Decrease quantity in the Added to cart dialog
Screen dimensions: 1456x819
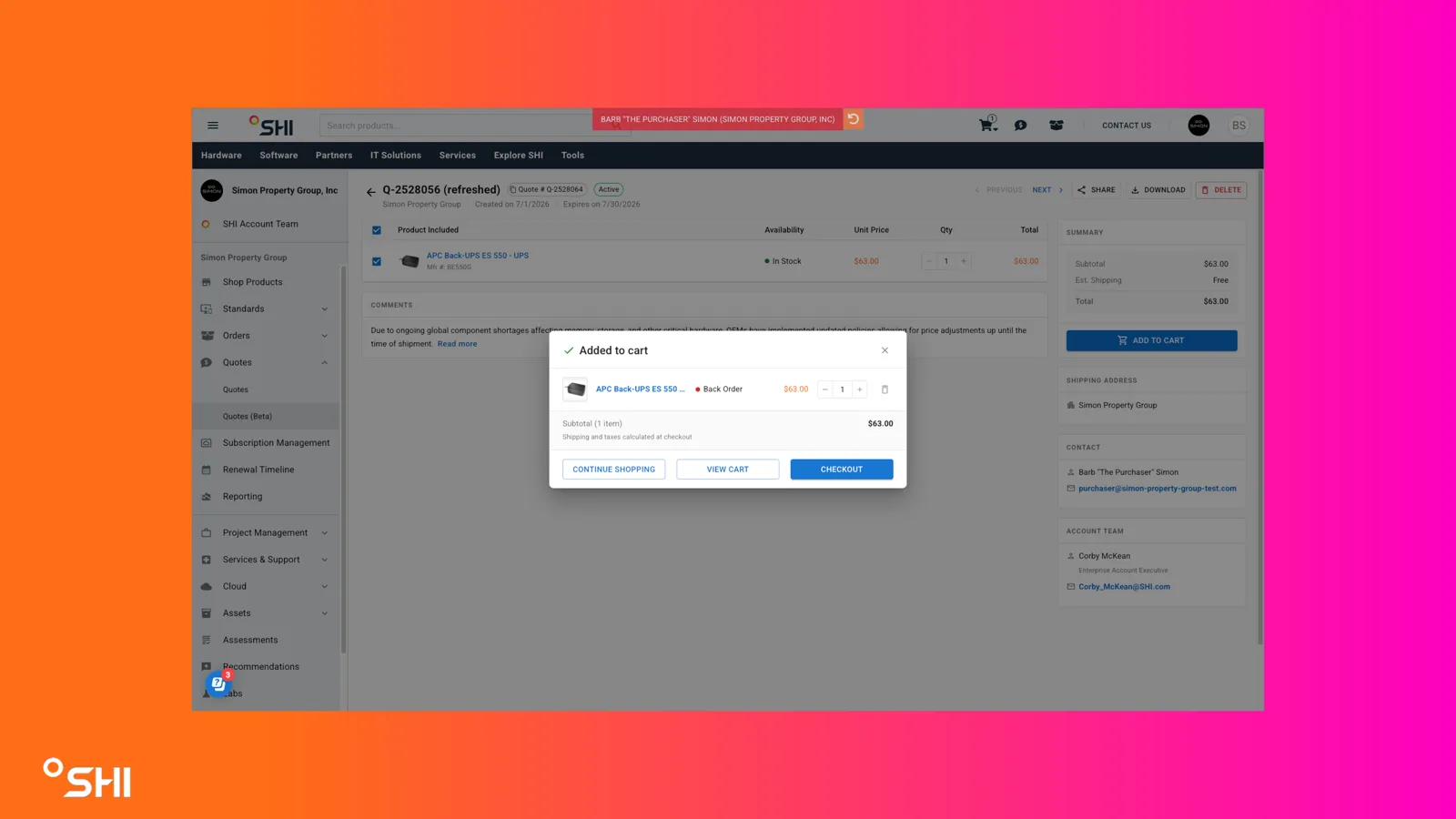pyautogui.click(x=825, y=389)
